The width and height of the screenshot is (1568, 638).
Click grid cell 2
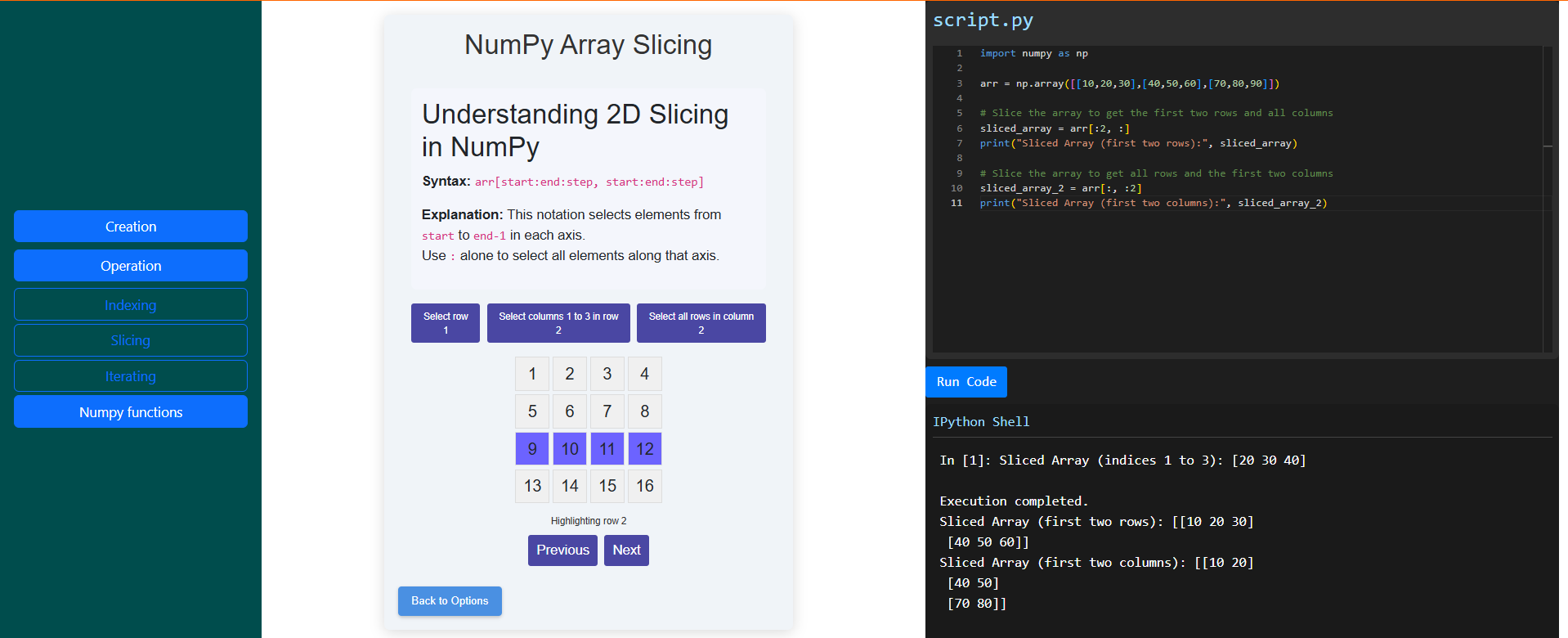(570, 374)
